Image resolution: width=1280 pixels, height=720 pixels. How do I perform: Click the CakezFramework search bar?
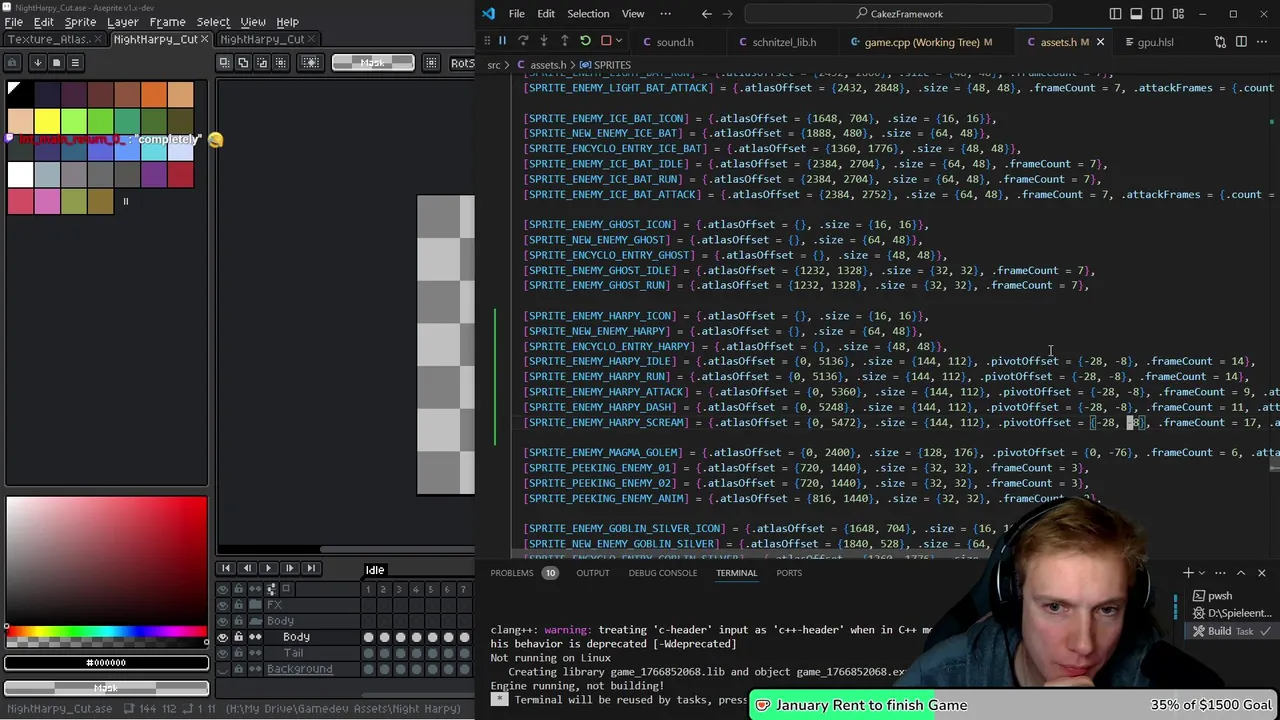point(900,14)
